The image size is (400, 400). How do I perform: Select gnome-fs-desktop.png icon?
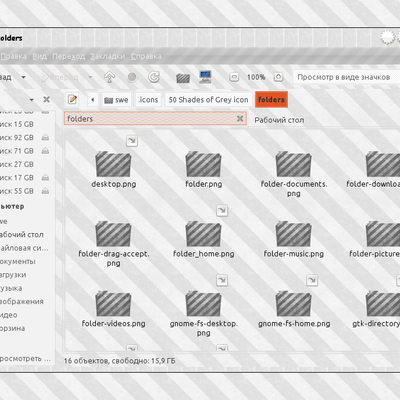203,304
